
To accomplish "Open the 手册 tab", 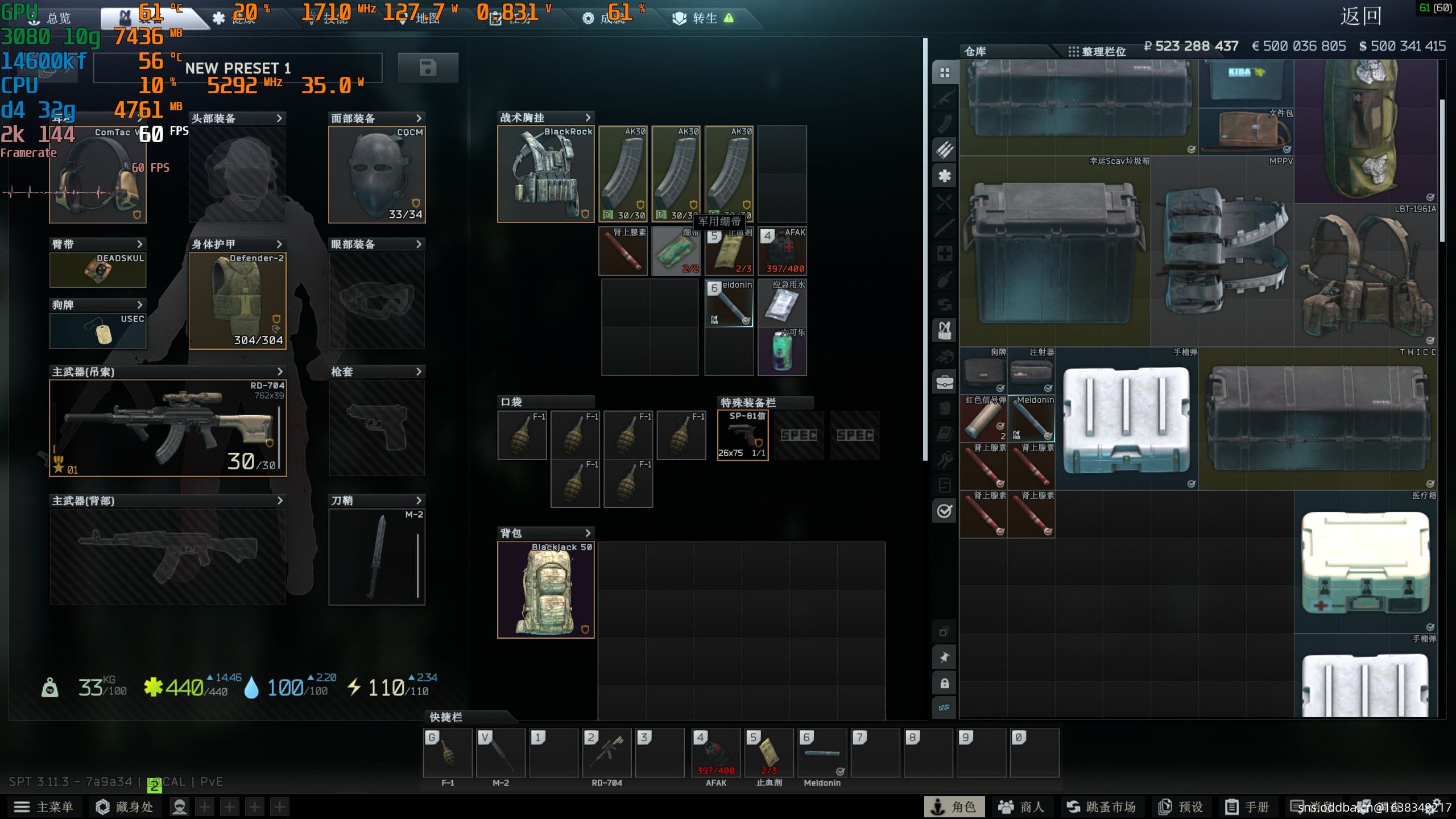I will point(1247,806).
